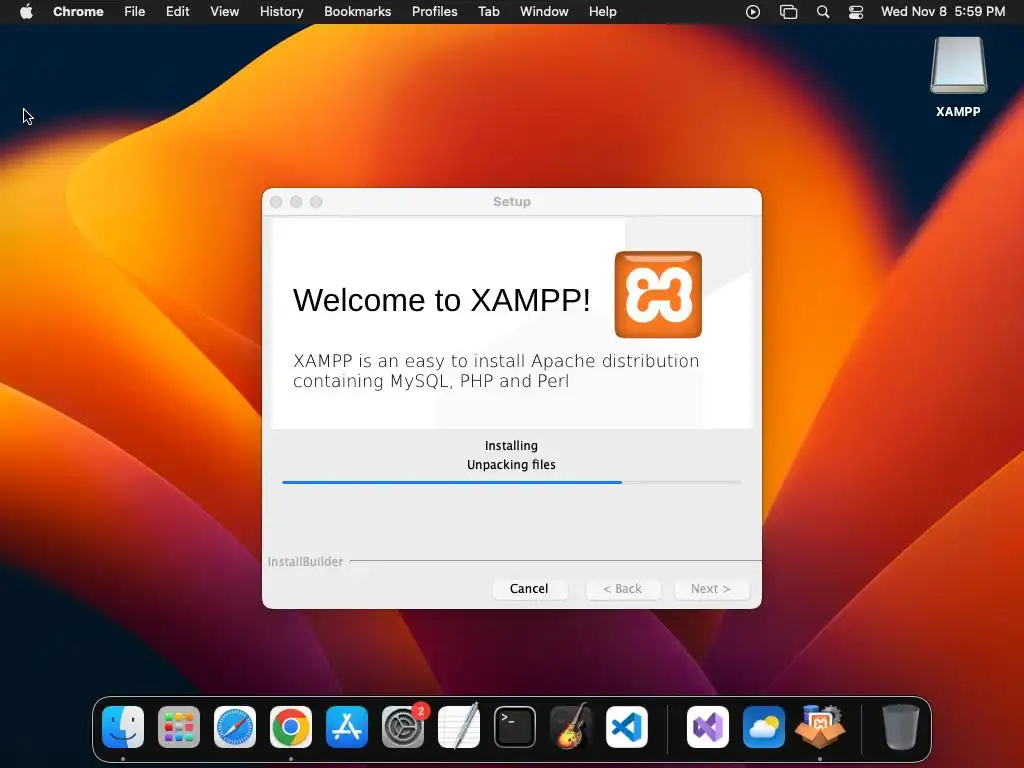Image resolution: width=1024 pixels, height=768 pixels.
Task: Click the disabled Next button
Action: click(x=711, y=588)
